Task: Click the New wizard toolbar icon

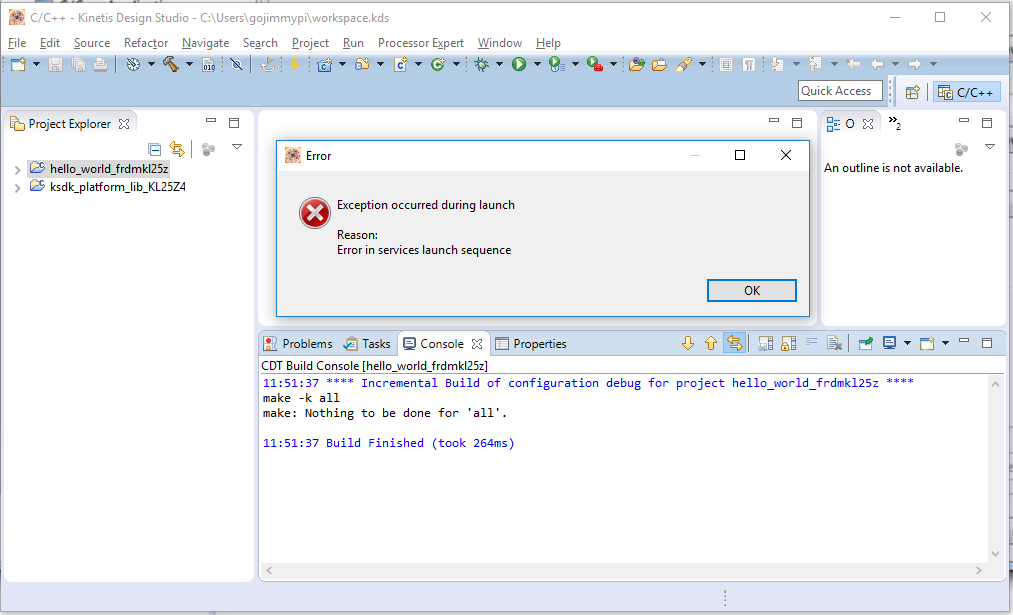Action: [x=18, y=64]
